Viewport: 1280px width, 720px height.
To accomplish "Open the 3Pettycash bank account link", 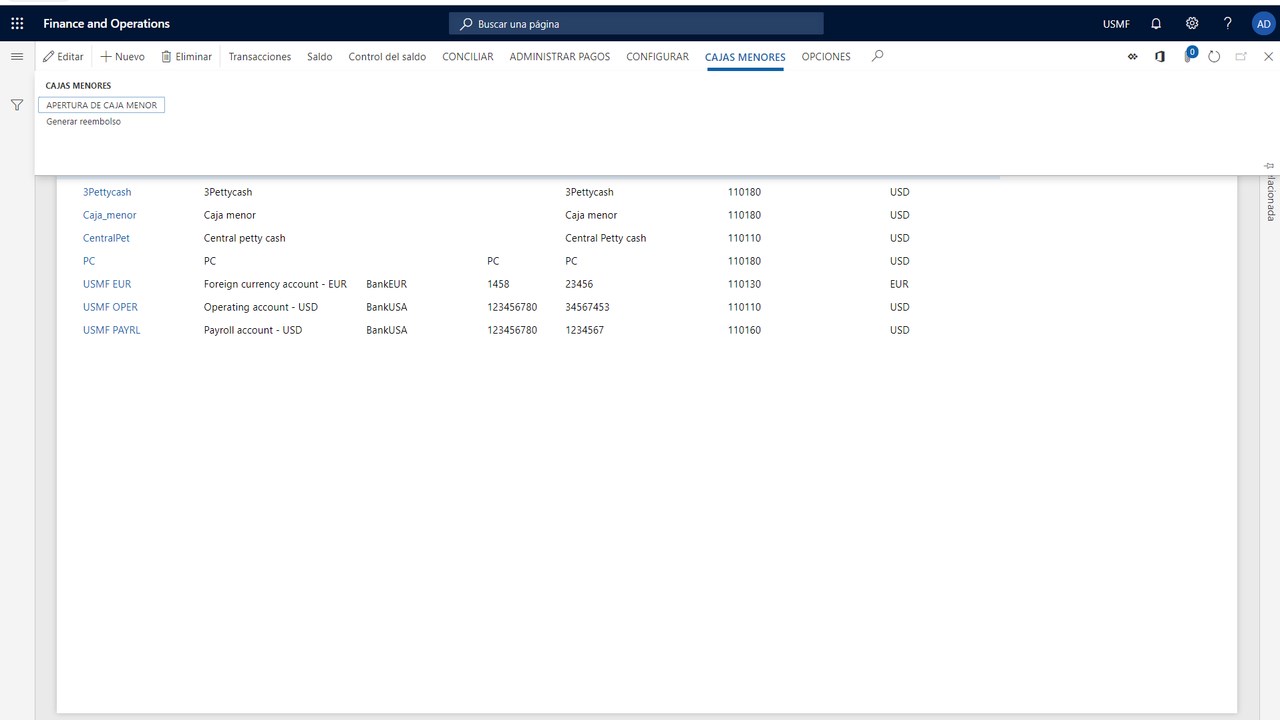I will click(107, 192).
